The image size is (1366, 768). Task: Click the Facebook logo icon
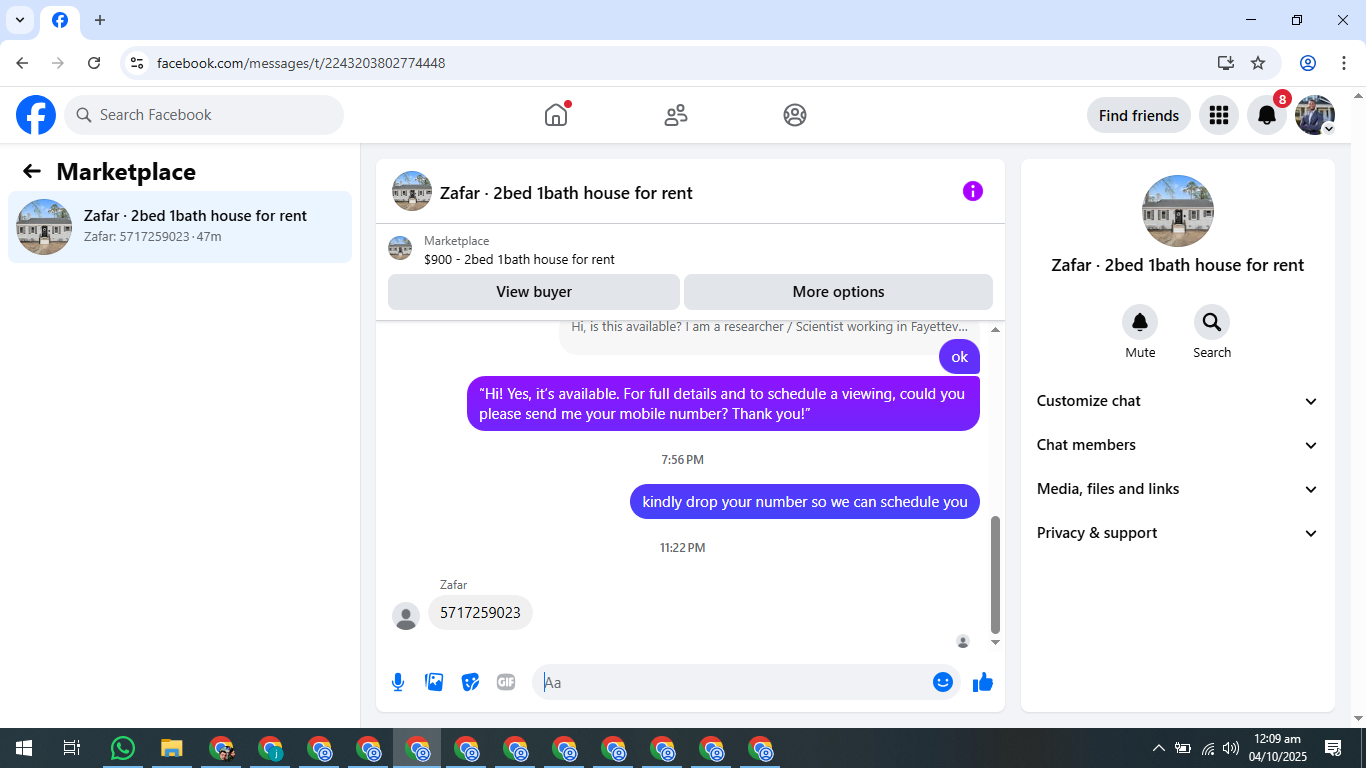point(36,115)
